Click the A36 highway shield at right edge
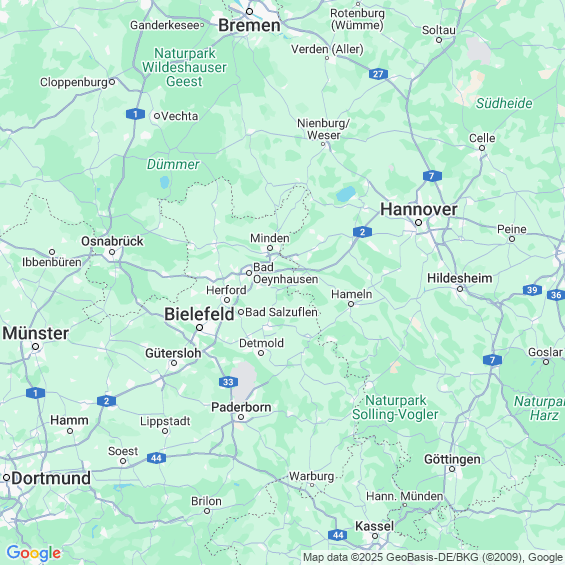The height and width of the screenshot is (565, 565). tap(556, 295)
